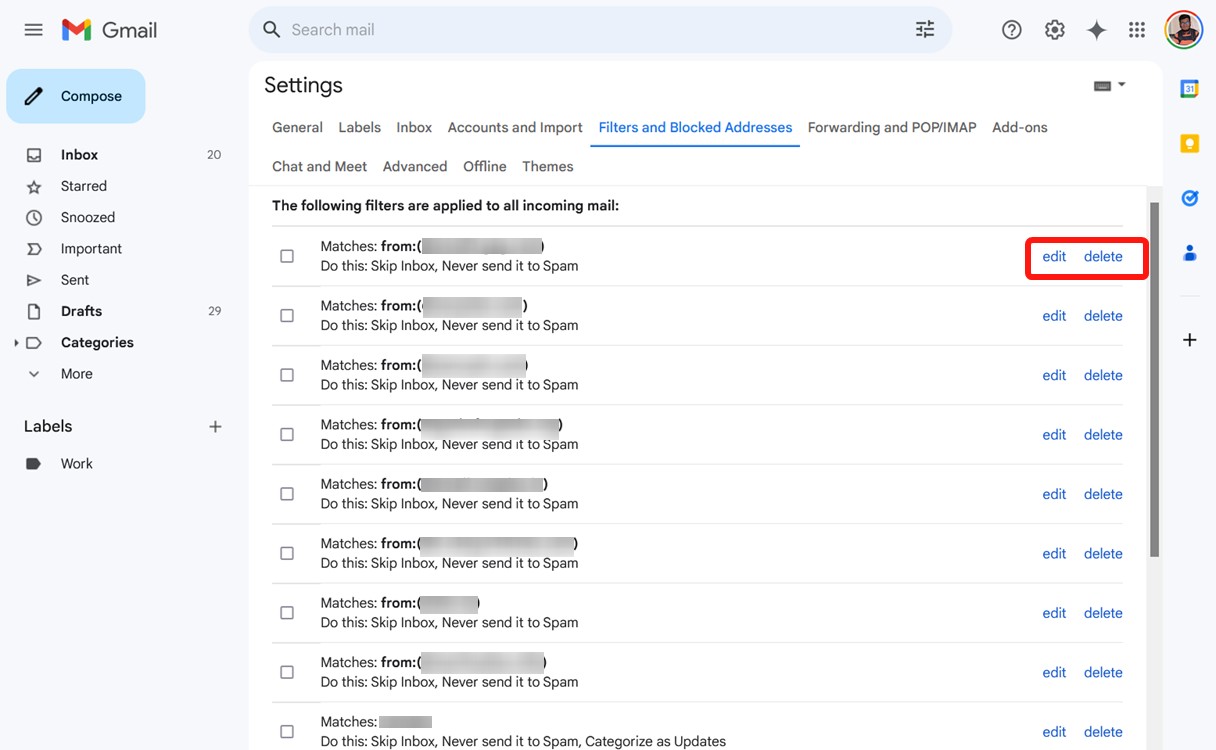
Task: Select the second filter's checkbox
Action: pyautogui.click(x=287, y=315)
